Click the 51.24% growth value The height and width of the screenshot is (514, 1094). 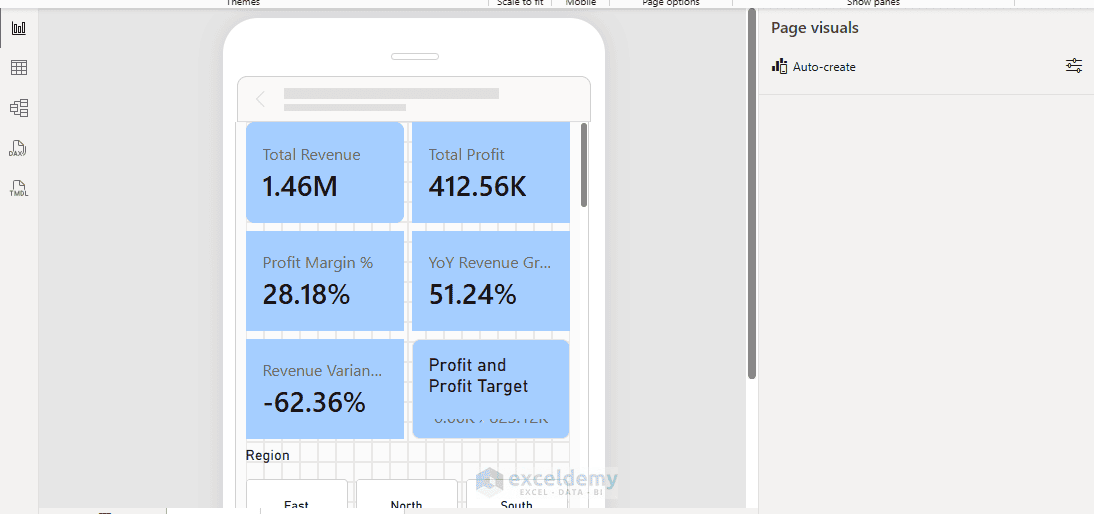(x=472, y=295)
